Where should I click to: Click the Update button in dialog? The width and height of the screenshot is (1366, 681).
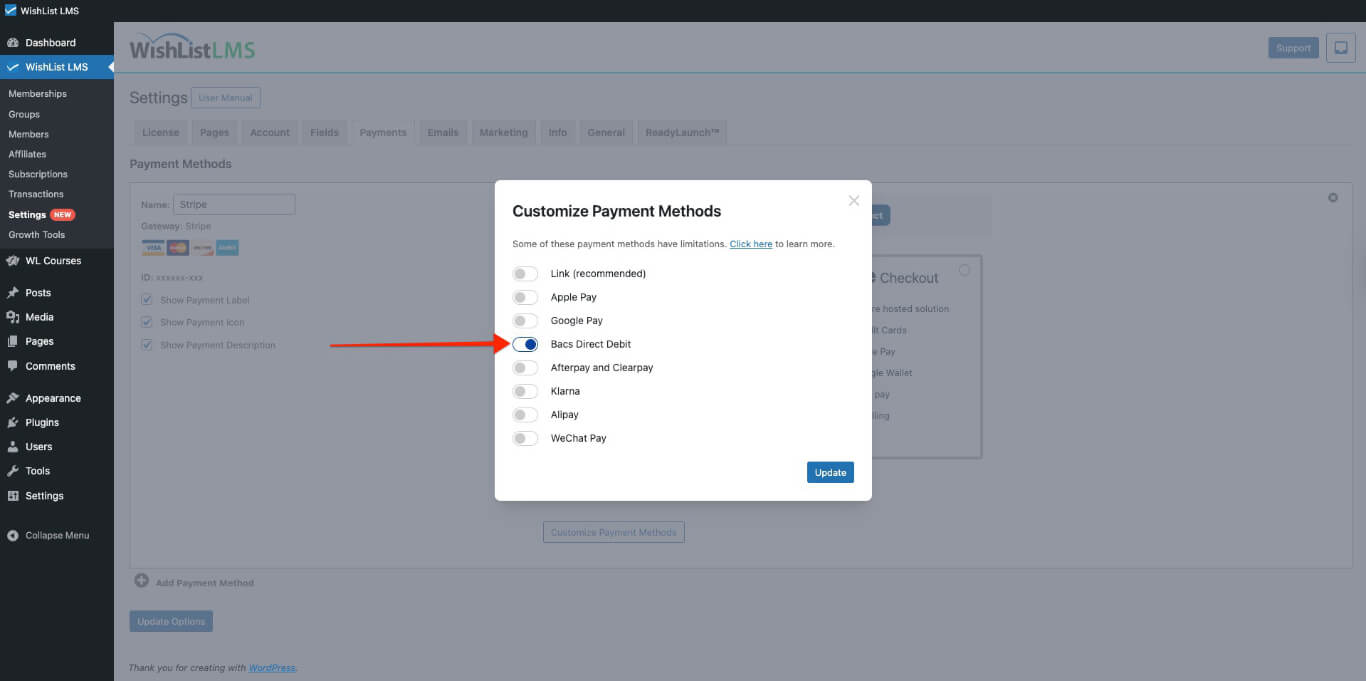(x=830, y=472)
